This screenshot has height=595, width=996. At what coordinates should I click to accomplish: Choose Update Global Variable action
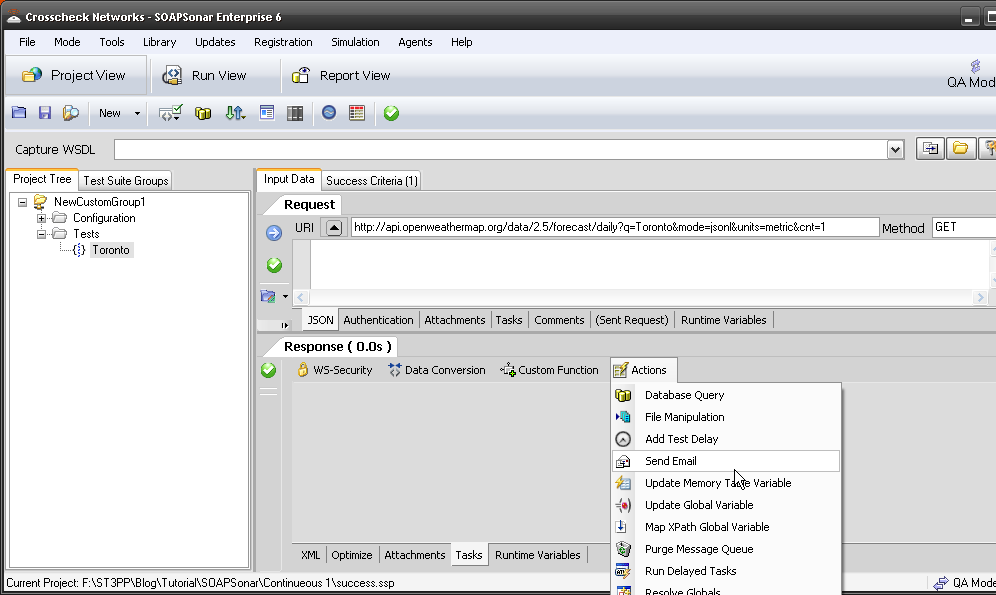726,505
